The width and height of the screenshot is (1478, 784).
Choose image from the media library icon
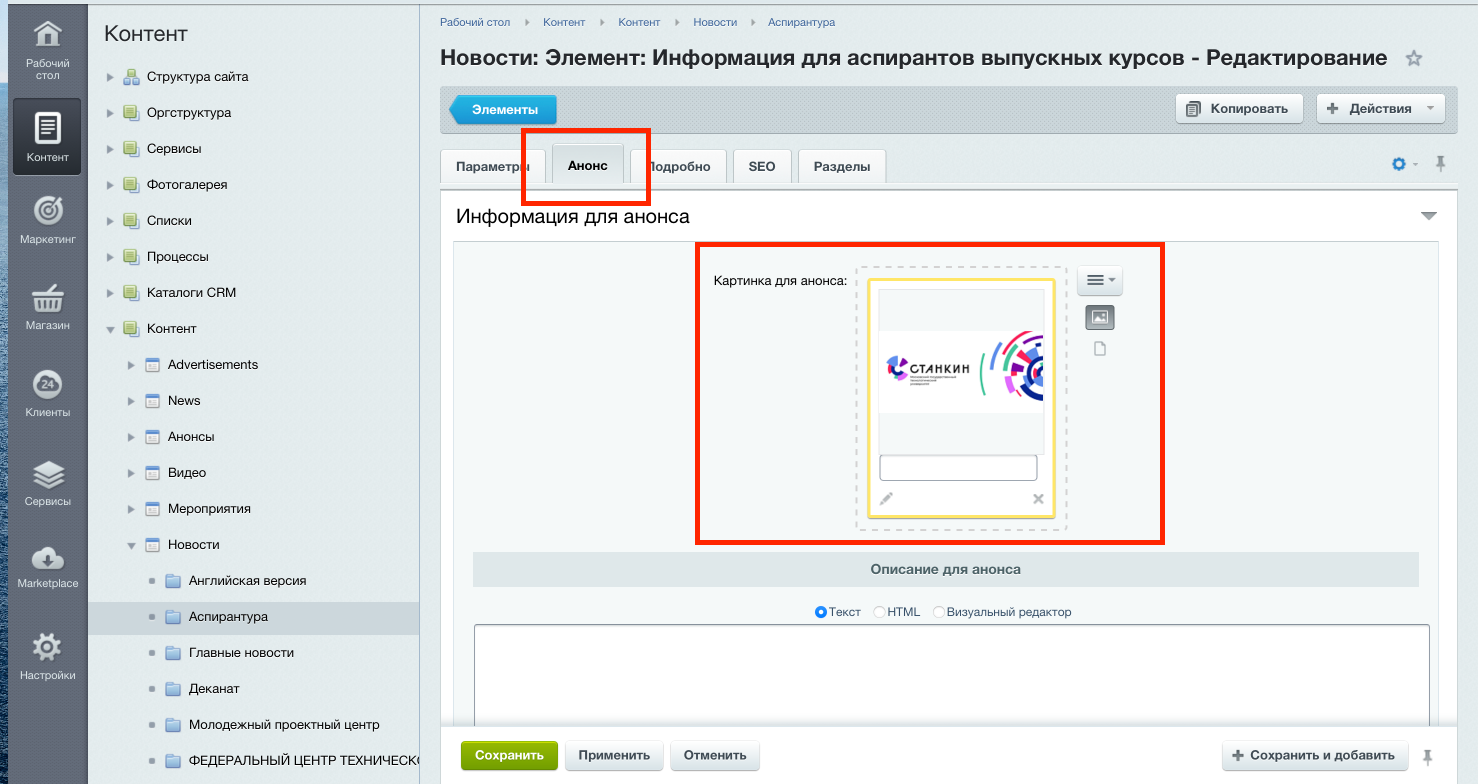1100,318
